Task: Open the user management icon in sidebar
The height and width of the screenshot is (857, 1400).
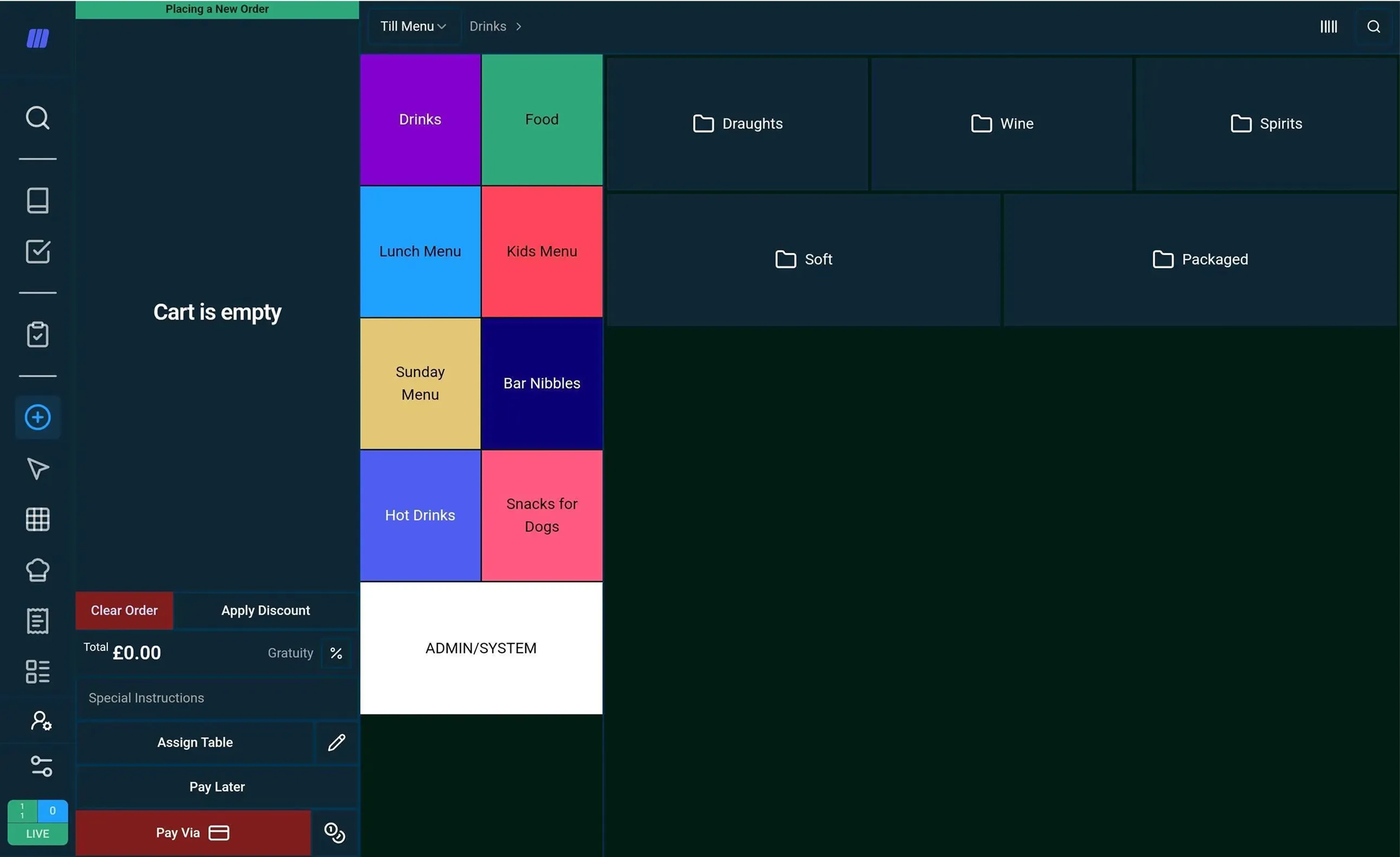Action: pyautogui.click(x=41, y=720)
